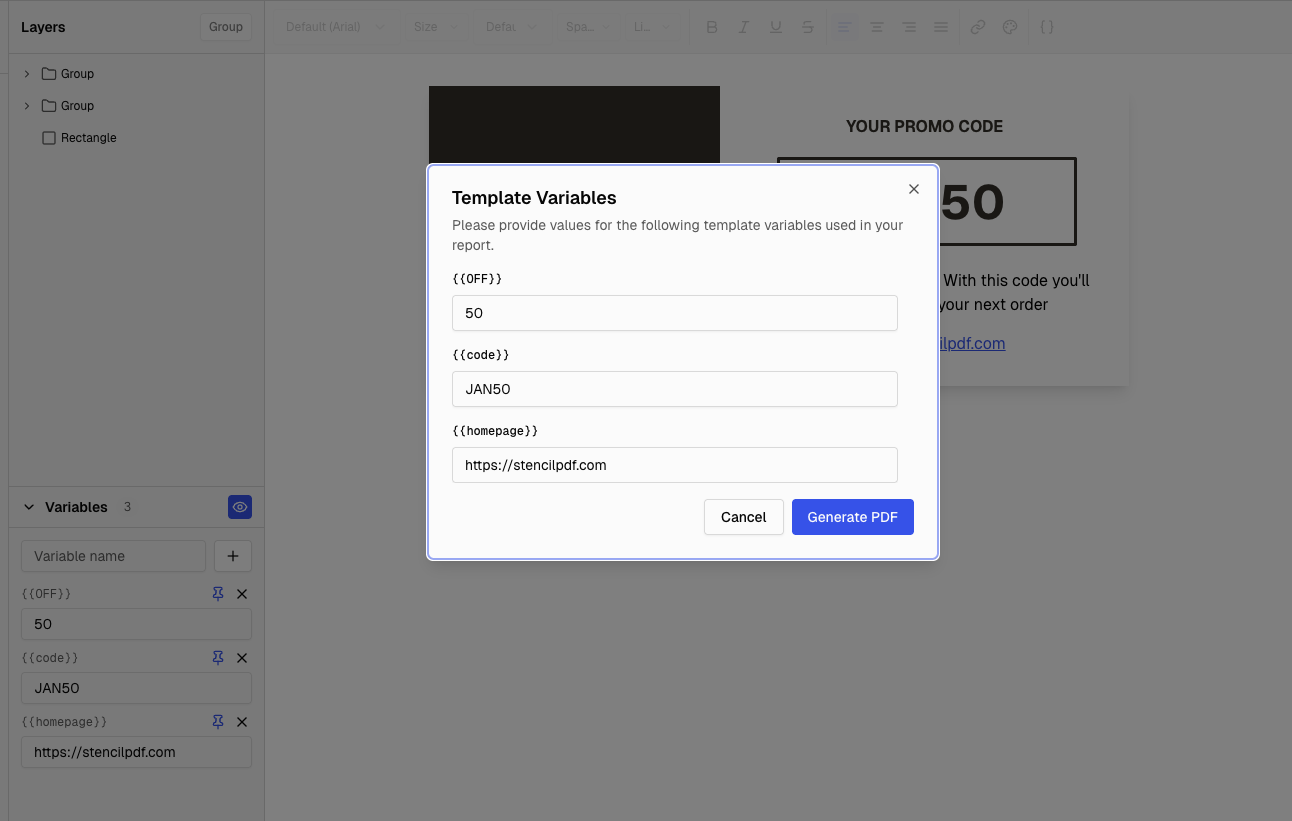This screenshot has width=1292, height=821.
Task: Collapse the Variables section
Action: pos(29,507)
